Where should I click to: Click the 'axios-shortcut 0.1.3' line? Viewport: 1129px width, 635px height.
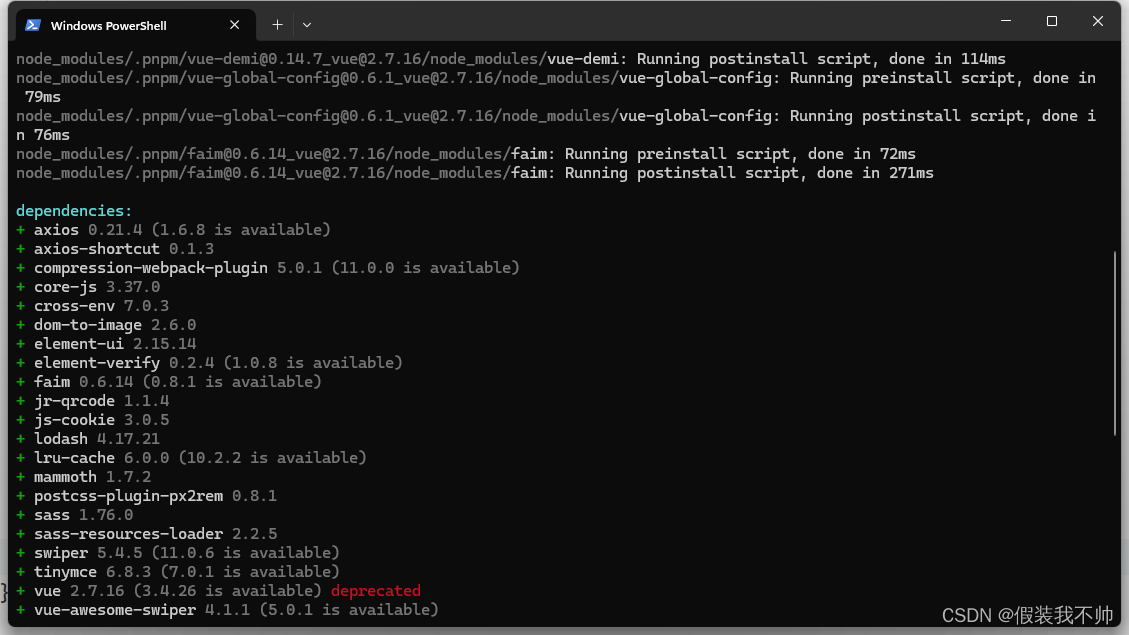[115, 248]
